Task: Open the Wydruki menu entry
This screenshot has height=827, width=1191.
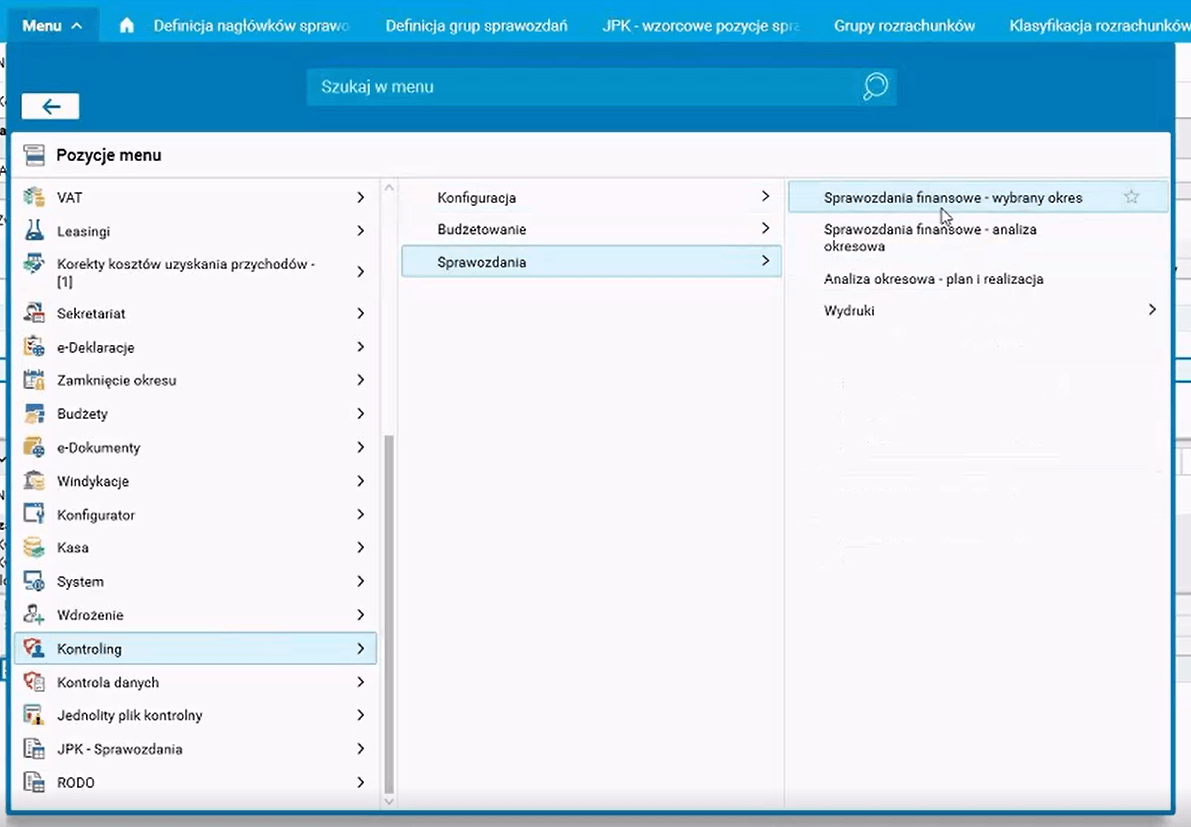Action: 978,311
